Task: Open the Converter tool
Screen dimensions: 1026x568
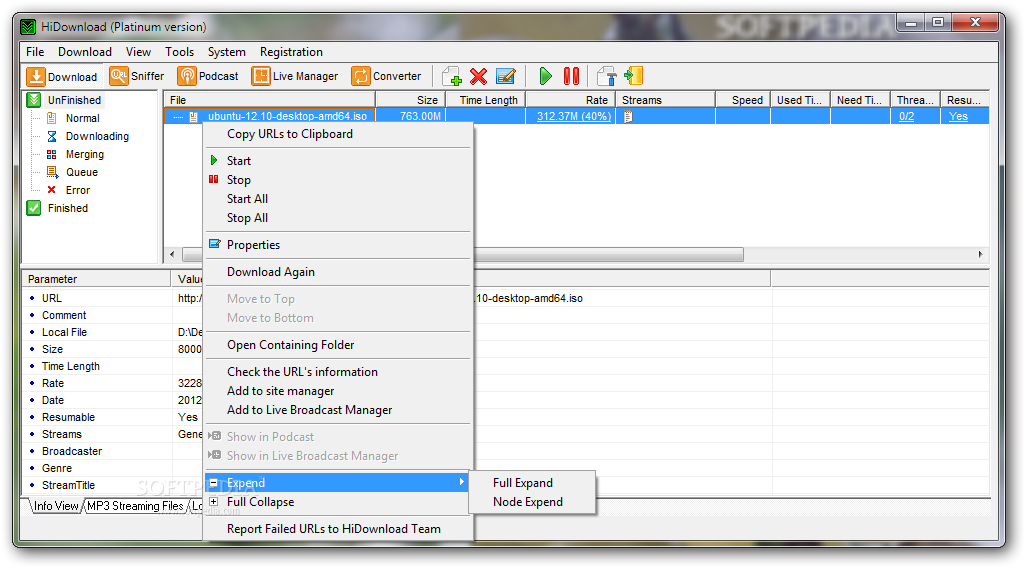Action: pyautogui.click(x=386, y=77)
